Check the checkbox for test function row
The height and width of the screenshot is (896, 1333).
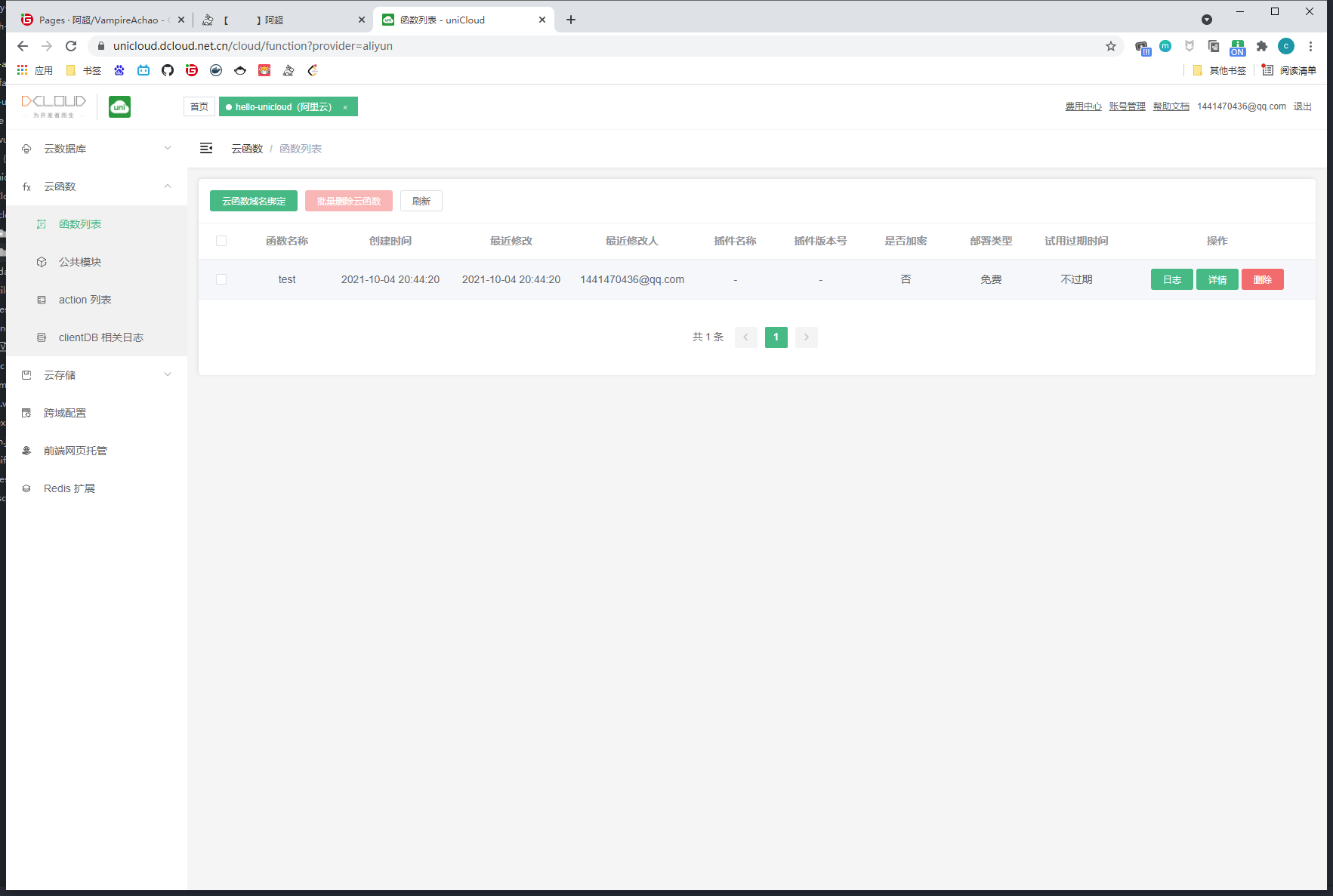[x=221, y=279]
